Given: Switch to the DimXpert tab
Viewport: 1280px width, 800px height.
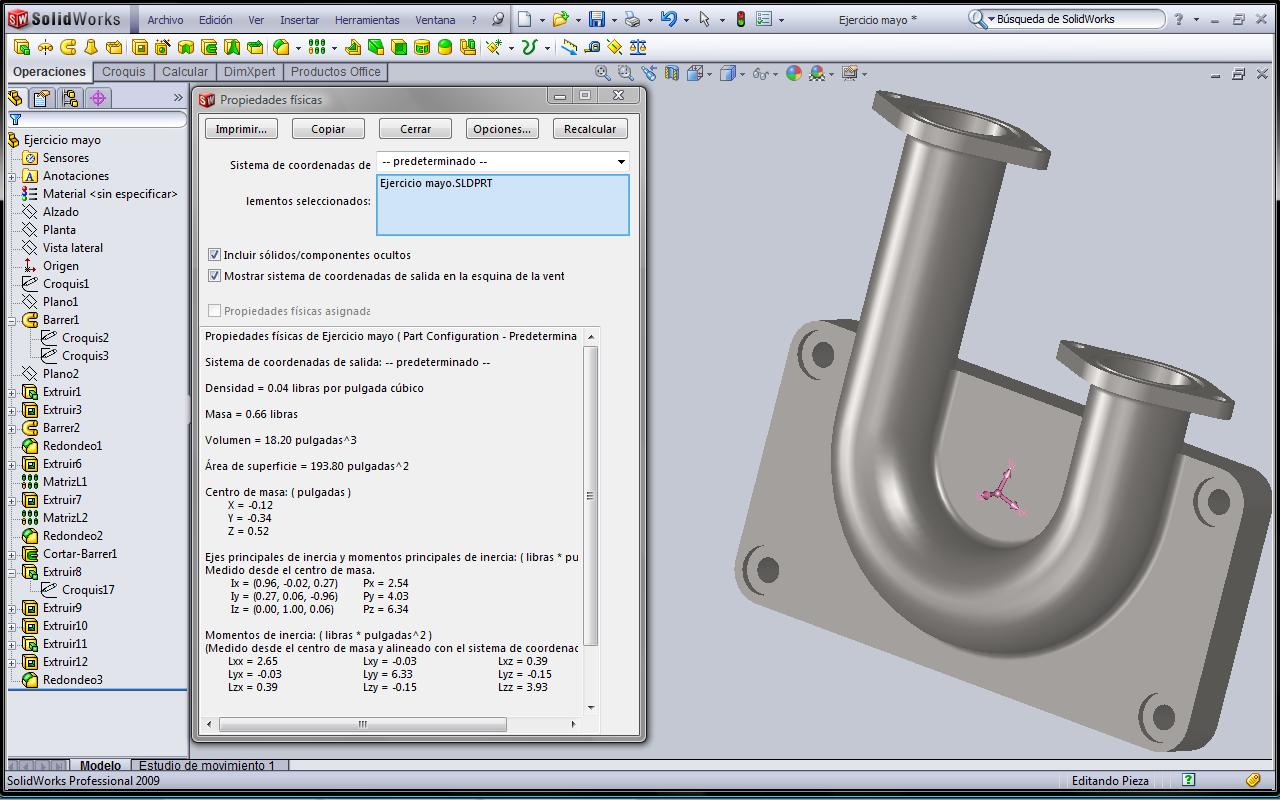Looking at the screenshot, I should point(249,72).
